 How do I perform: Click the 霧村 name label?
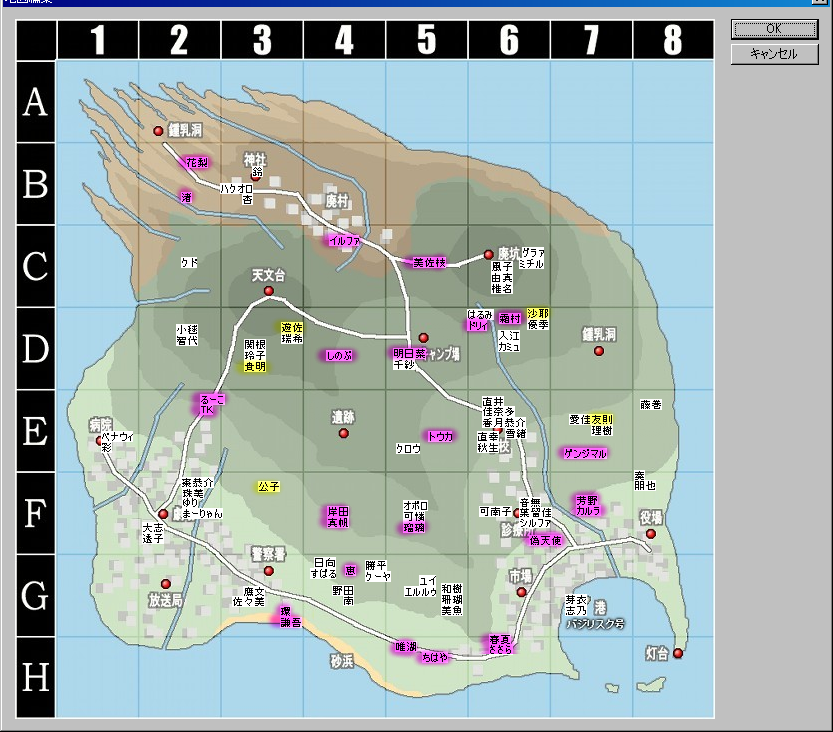510,318
